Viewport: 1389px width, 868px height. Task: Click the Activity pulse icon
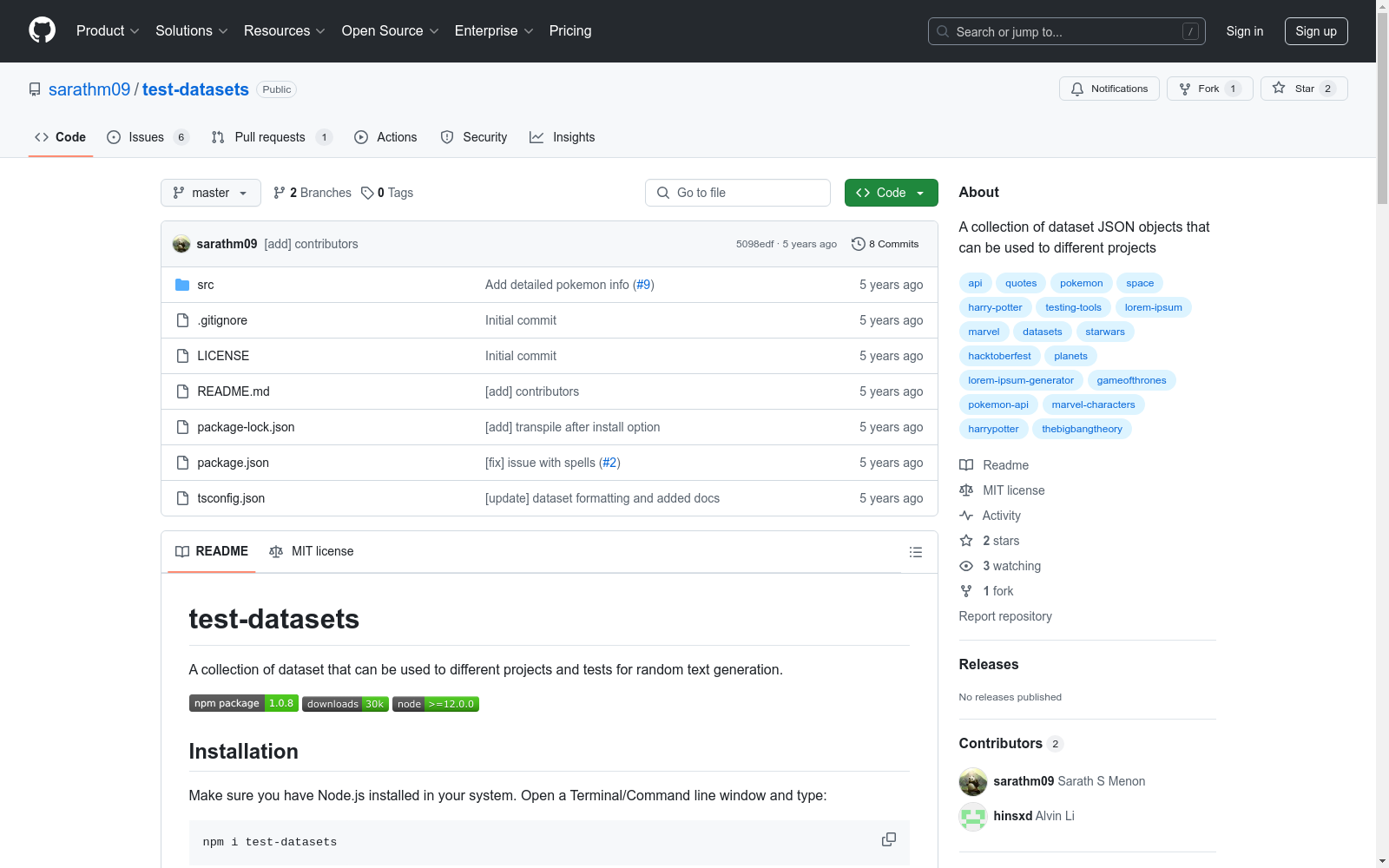tap(966, 516)
